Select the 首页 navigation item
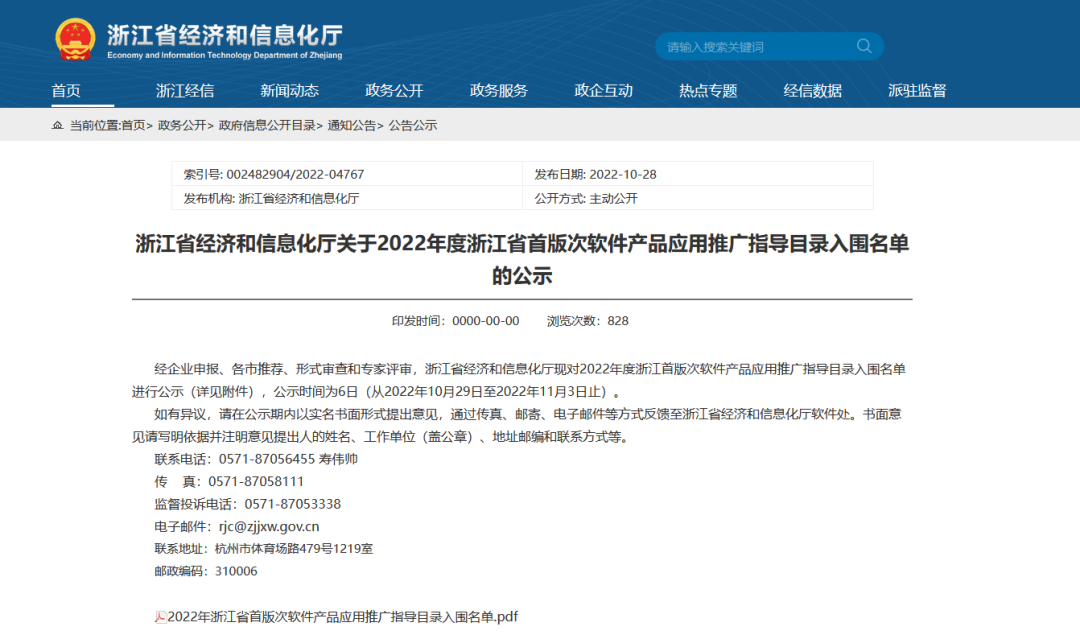 point(66,89)
